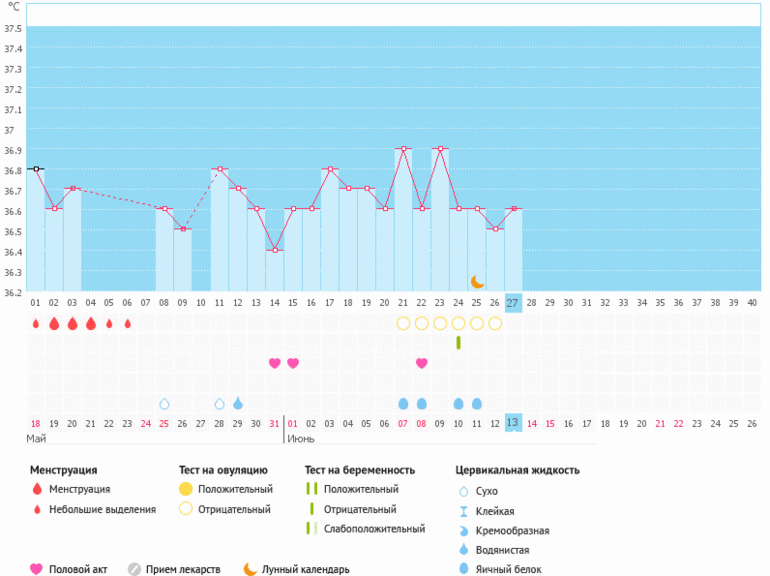Click the negative pregnancy test mark on day 24
This screenshot has width=770, height=576.
(458, 343)
